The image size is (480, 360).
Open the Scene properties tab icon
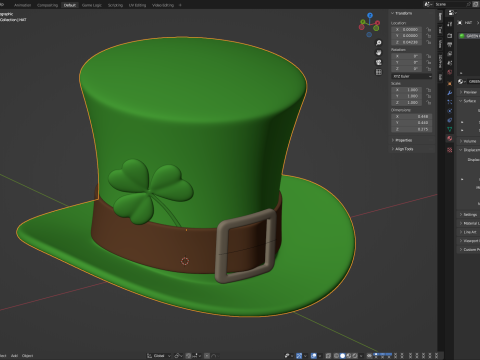450,63
